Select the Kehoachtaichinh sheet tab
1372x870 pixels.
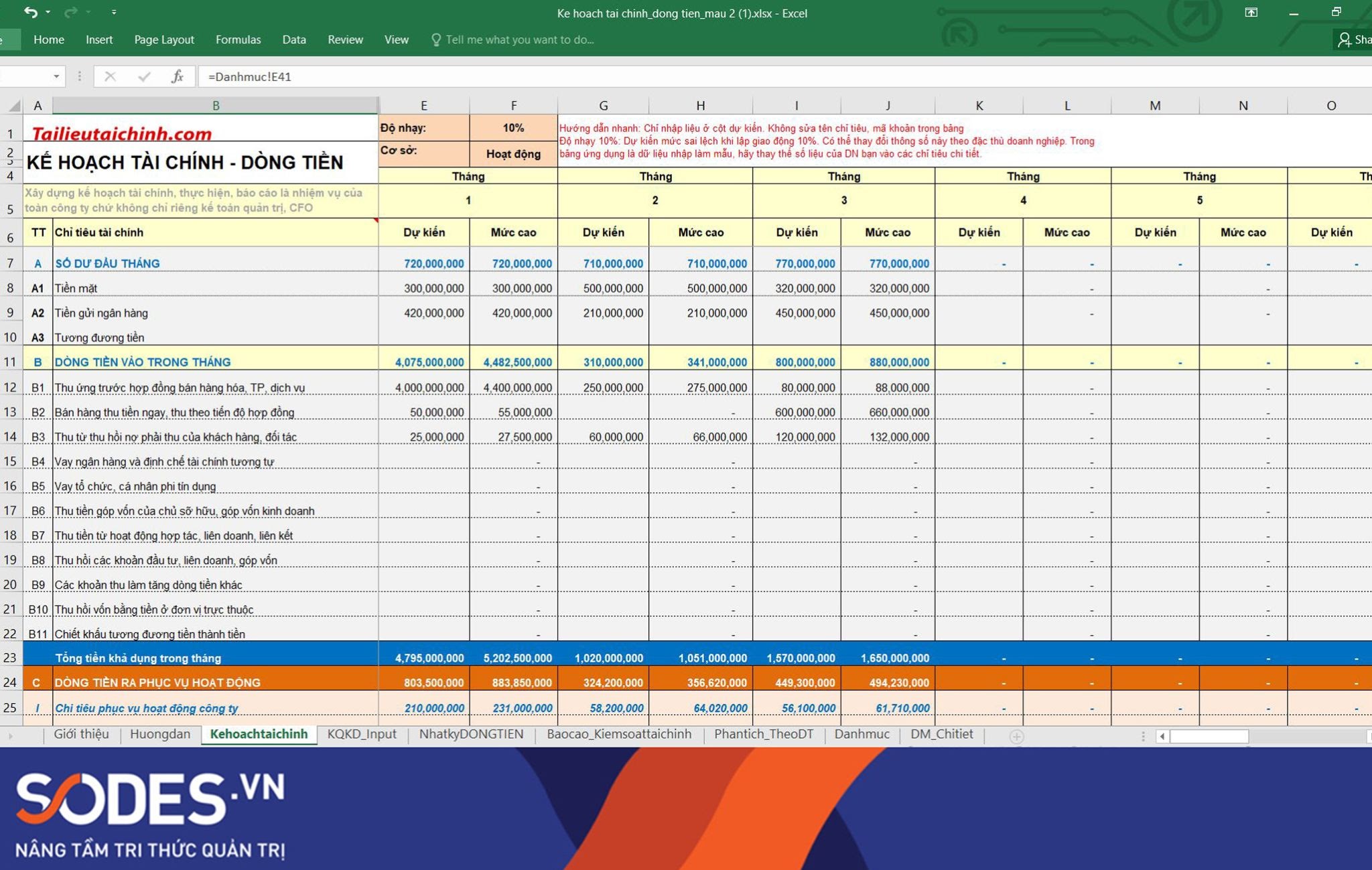pos(259,734)
